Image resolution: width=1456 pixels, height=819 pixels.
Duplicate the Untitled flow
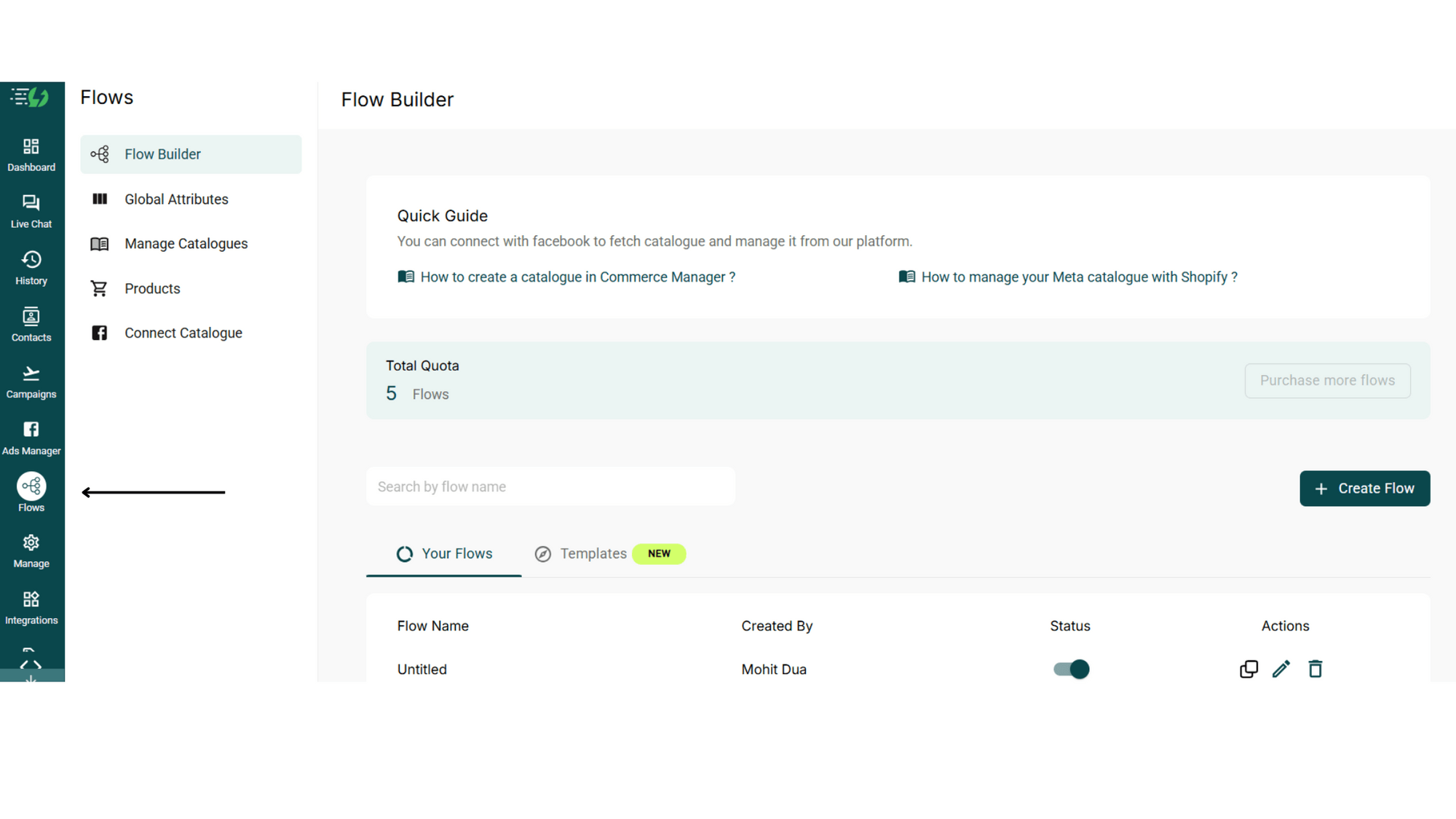tap(1249, 669)
